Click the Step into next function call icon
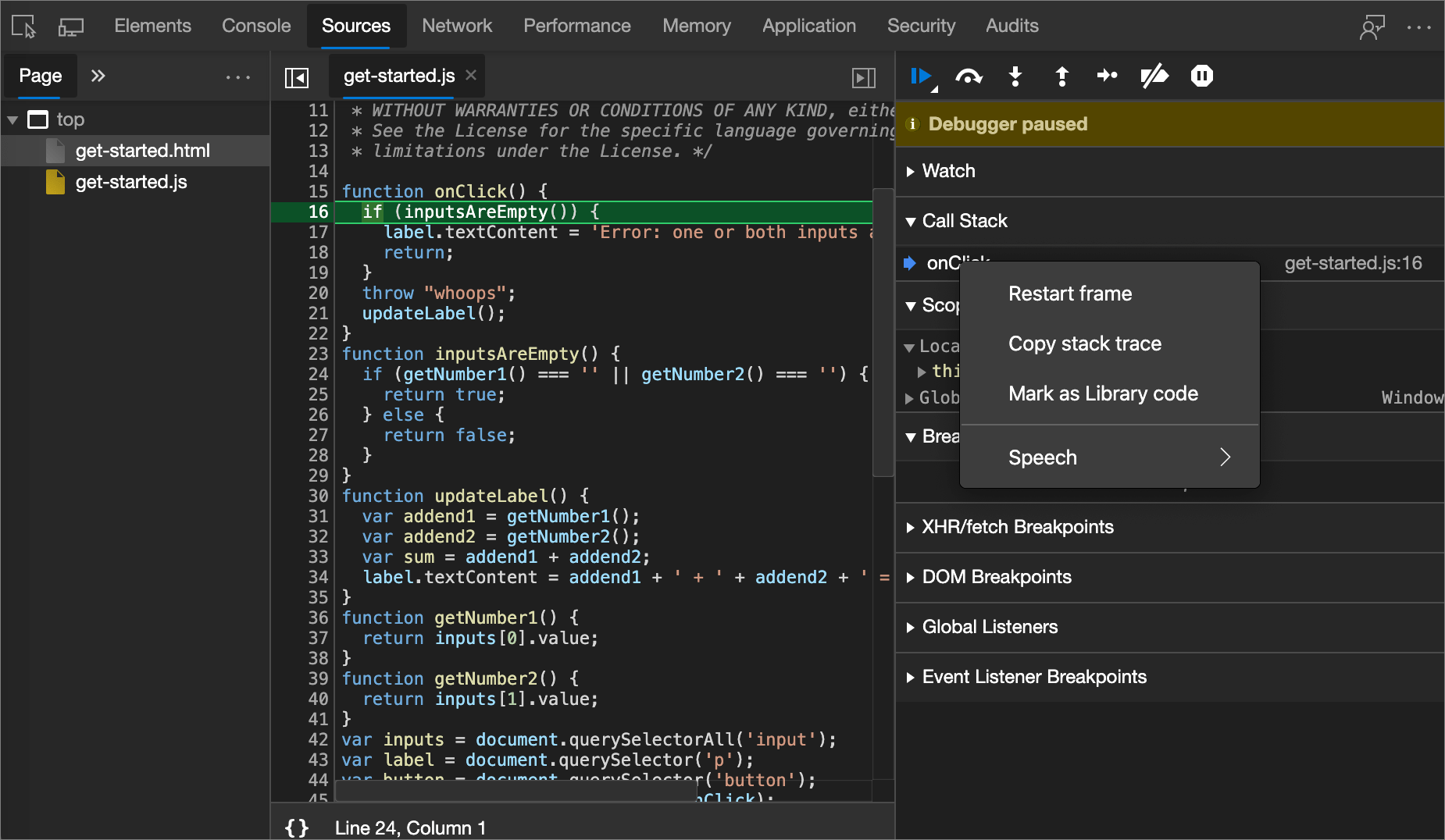The image size is (1445, 840). [x=1015, y=77]
